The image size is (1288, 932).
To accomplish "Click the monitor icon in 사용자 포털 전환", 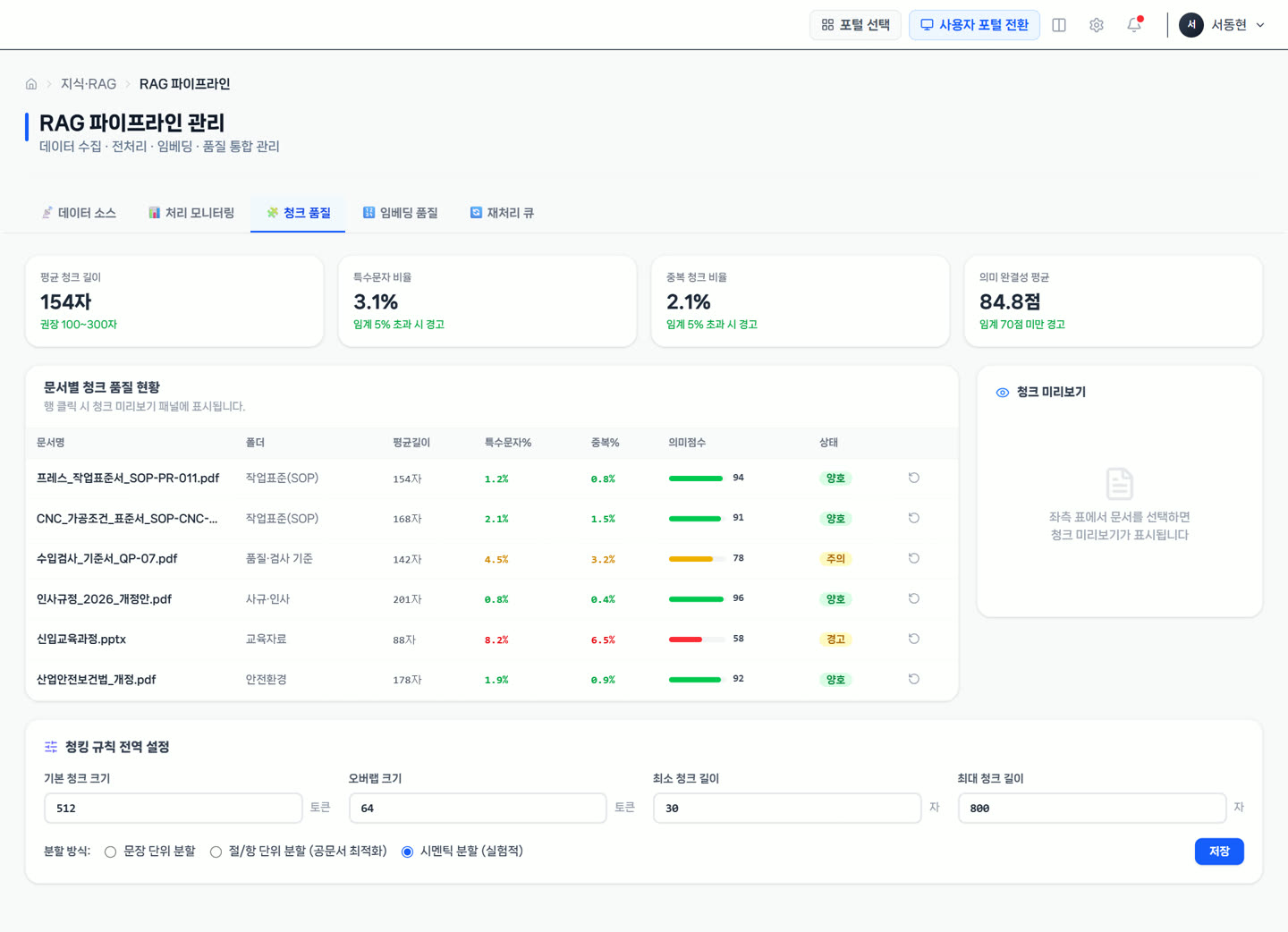I will click(x=927, y=25).
